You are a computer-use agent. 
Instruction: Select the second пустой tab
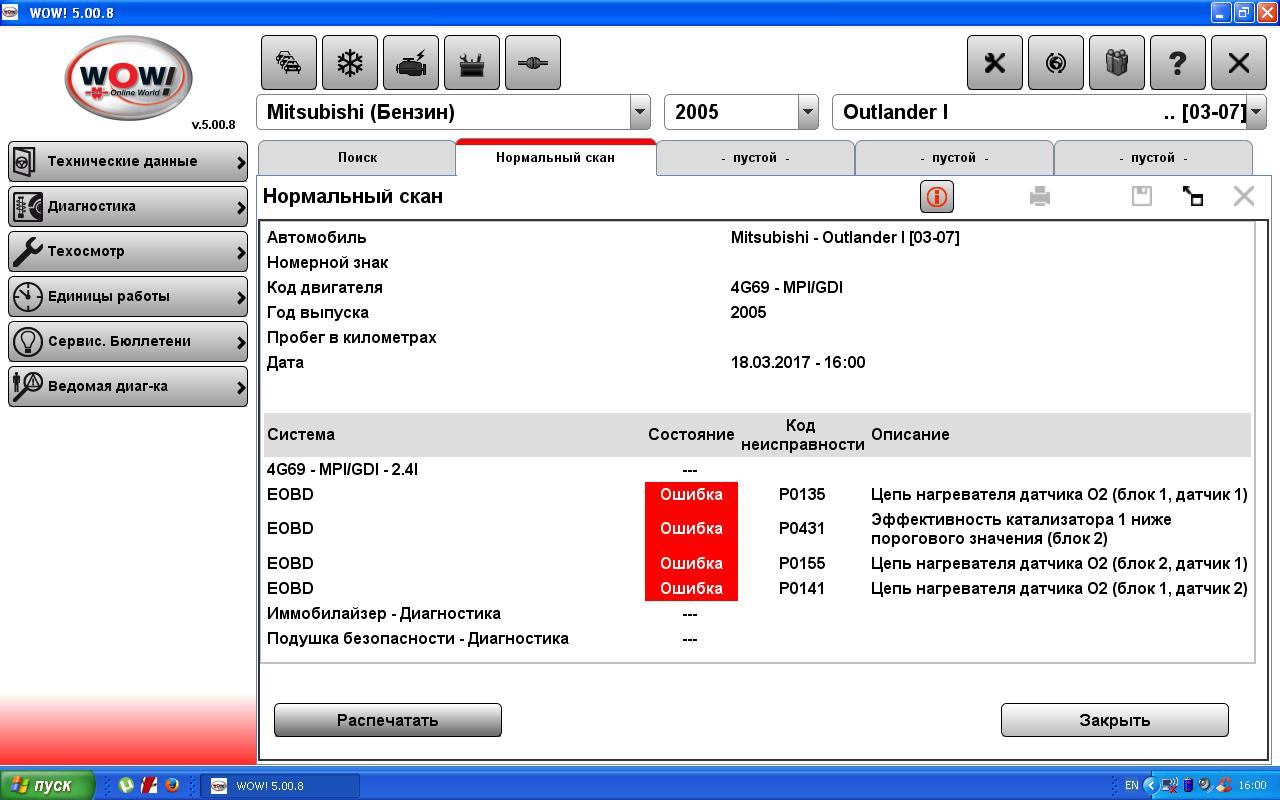click(x=954, y=158)
